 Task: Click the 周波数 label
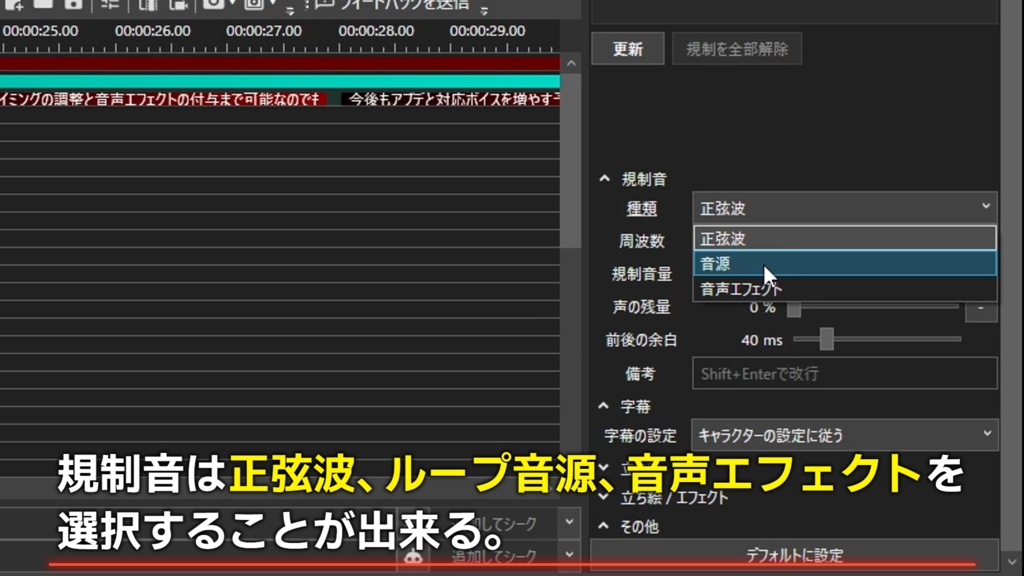(x=641, y=241)
